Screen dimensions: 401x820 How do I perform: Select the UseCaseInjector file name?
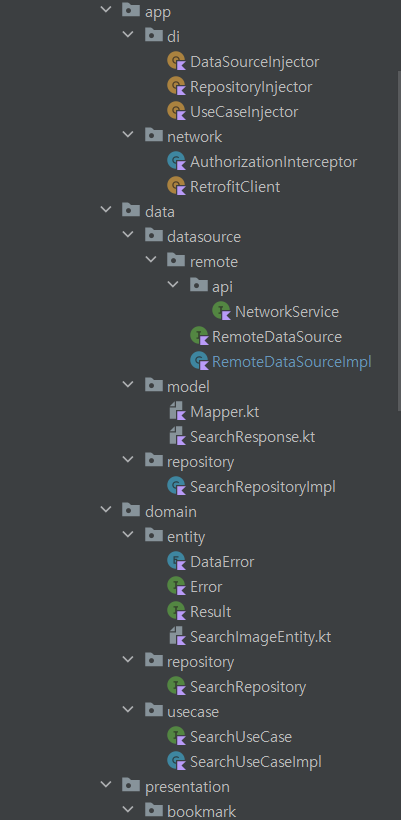coord(244,112)
